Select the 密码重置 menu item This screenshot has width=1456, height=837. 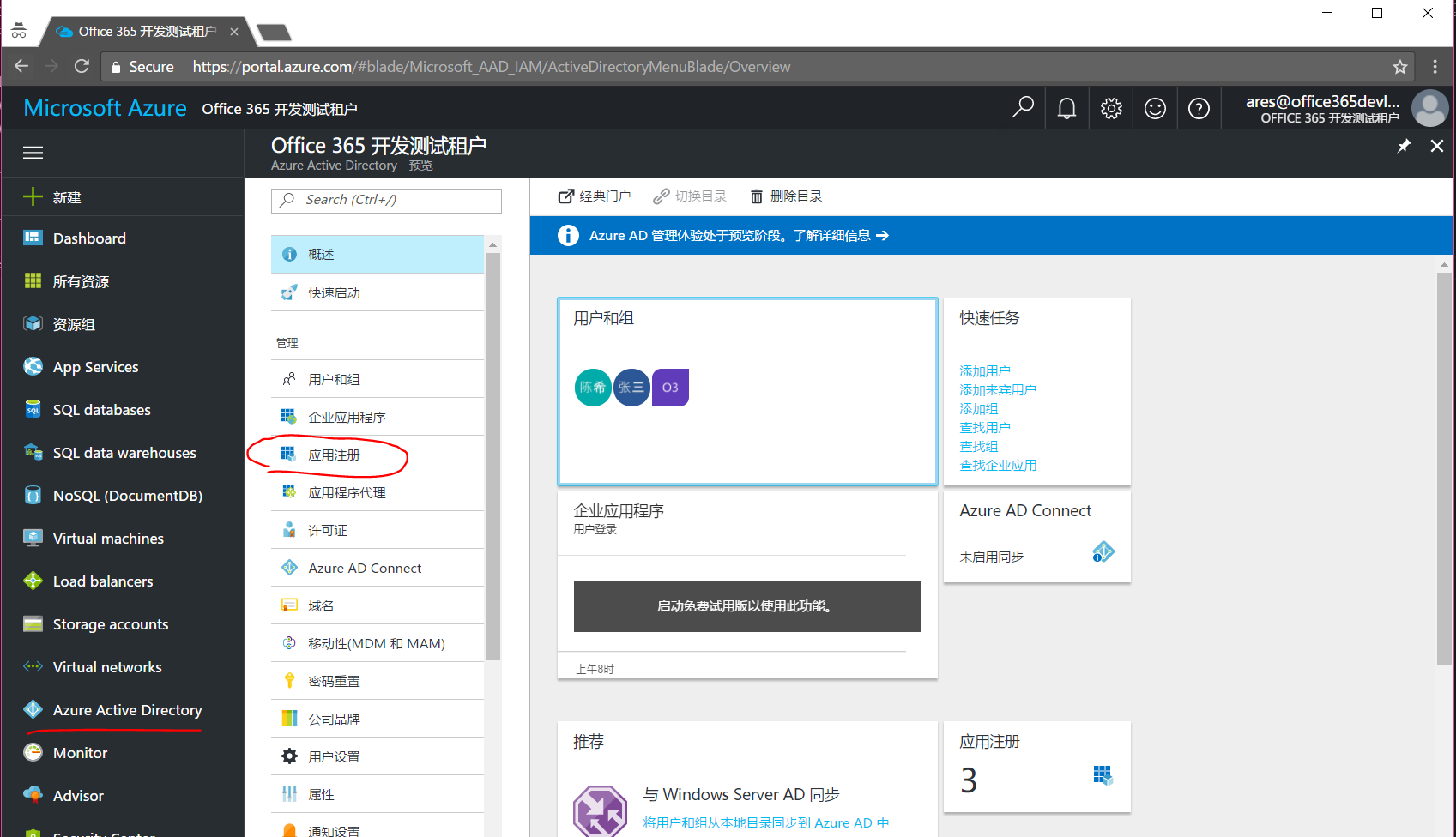(x=378, y=681)
